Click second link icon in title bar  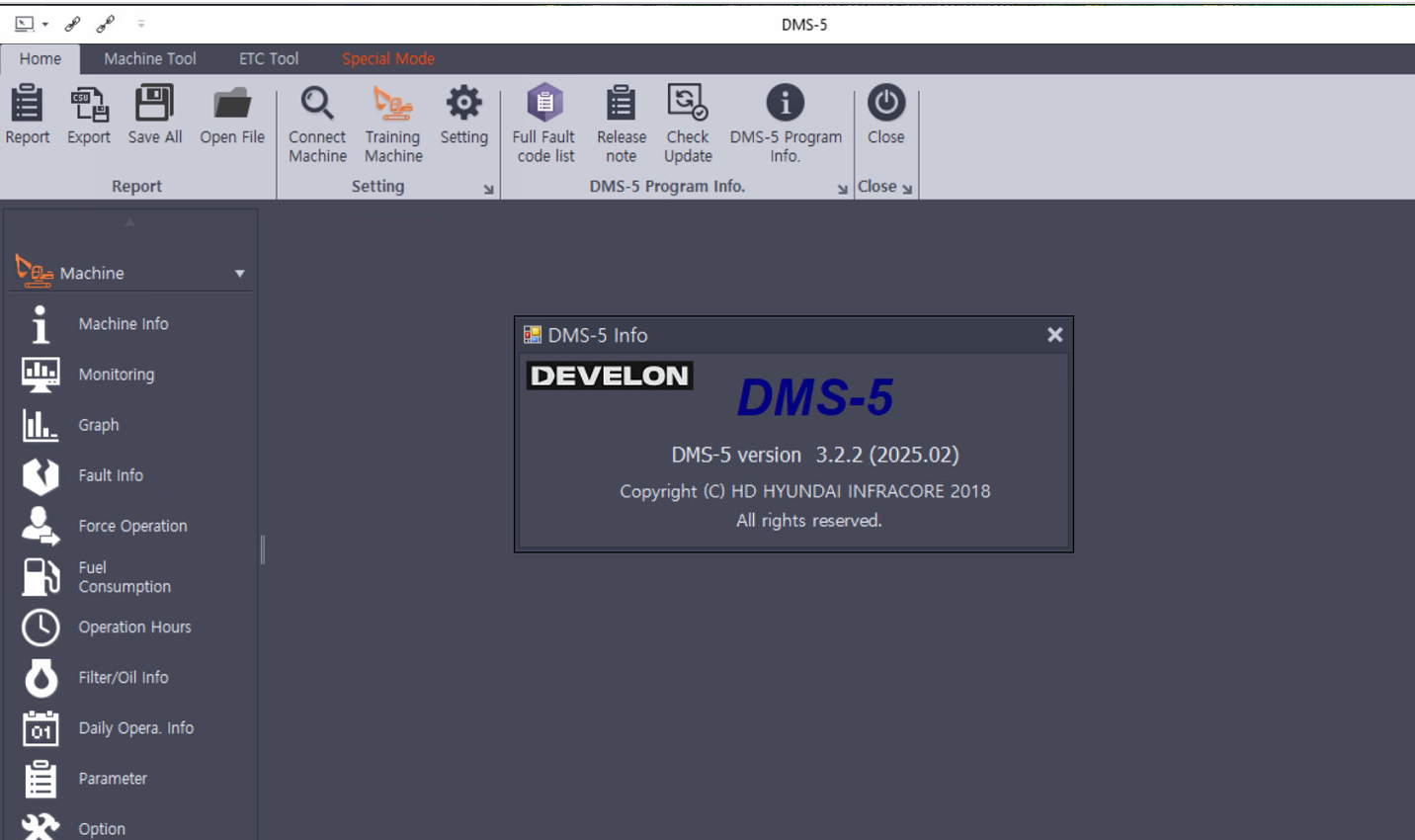tap(105, 24)
